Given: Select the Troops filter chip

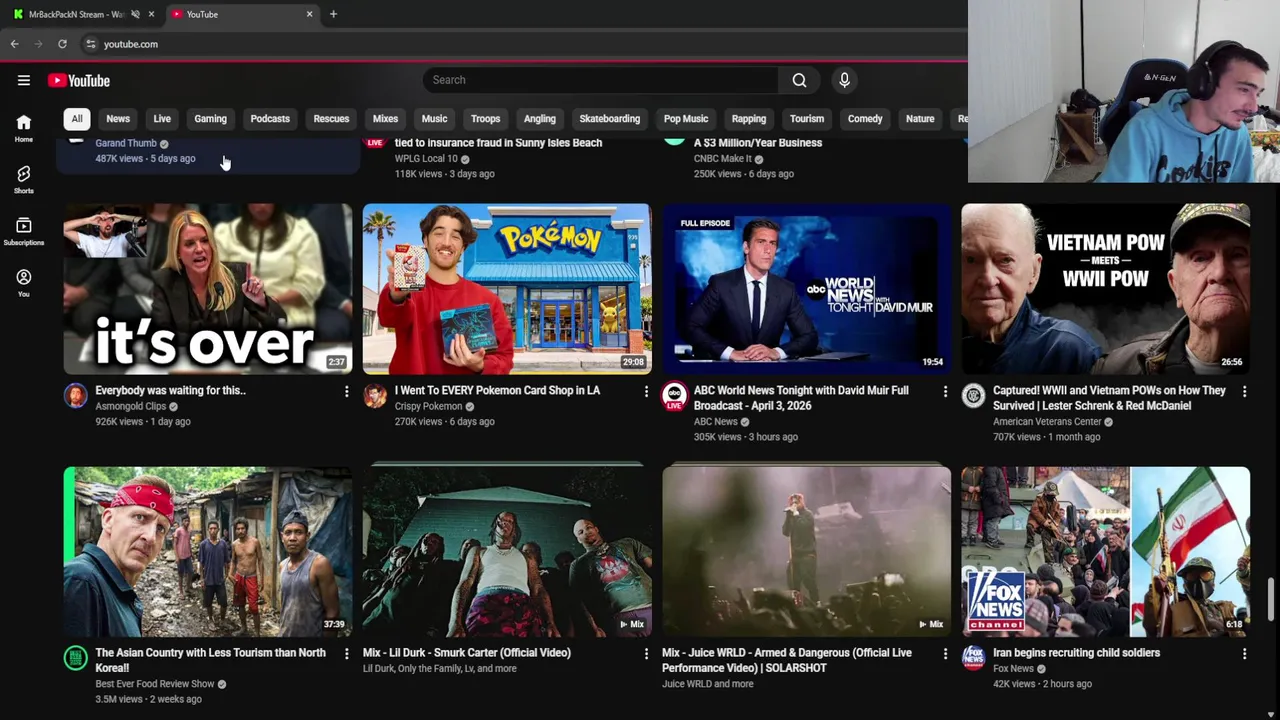Looking at the screenshot, I should coord(485,119).
